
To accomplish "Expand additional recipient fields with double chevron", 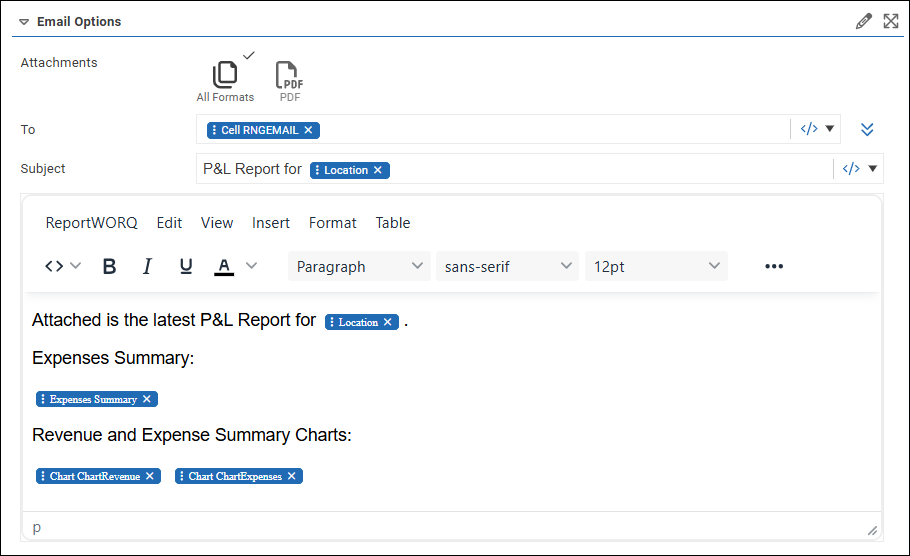I will coord(867,129).
